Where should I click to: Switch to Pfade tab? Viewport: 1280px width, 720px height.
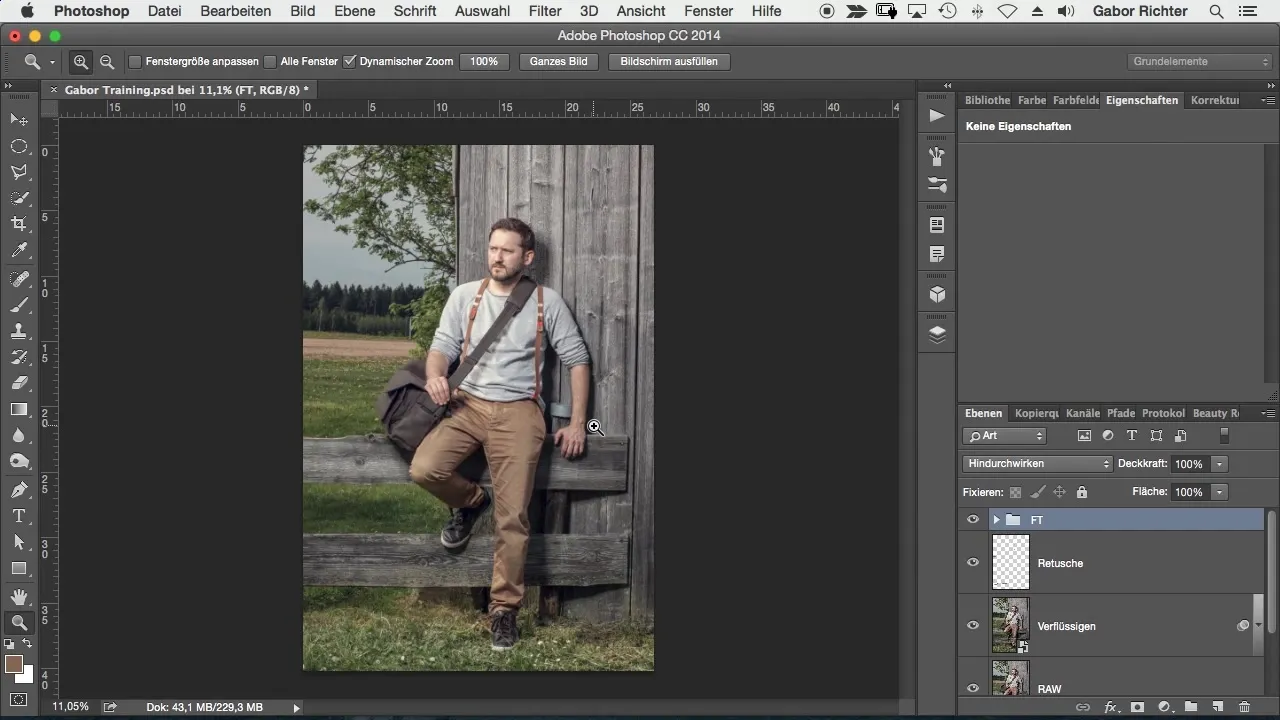(x=1121, y=413)
